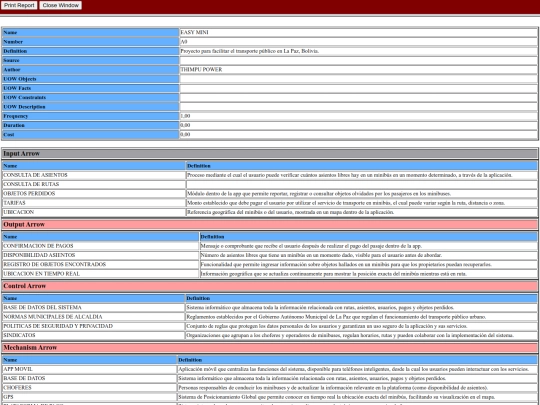Image resolution: width=540 pixels, height=405 pixels.
Task: Select CONSULTA DE RUTAS row name
Action: pyautogui.click(x=31, y=184)
